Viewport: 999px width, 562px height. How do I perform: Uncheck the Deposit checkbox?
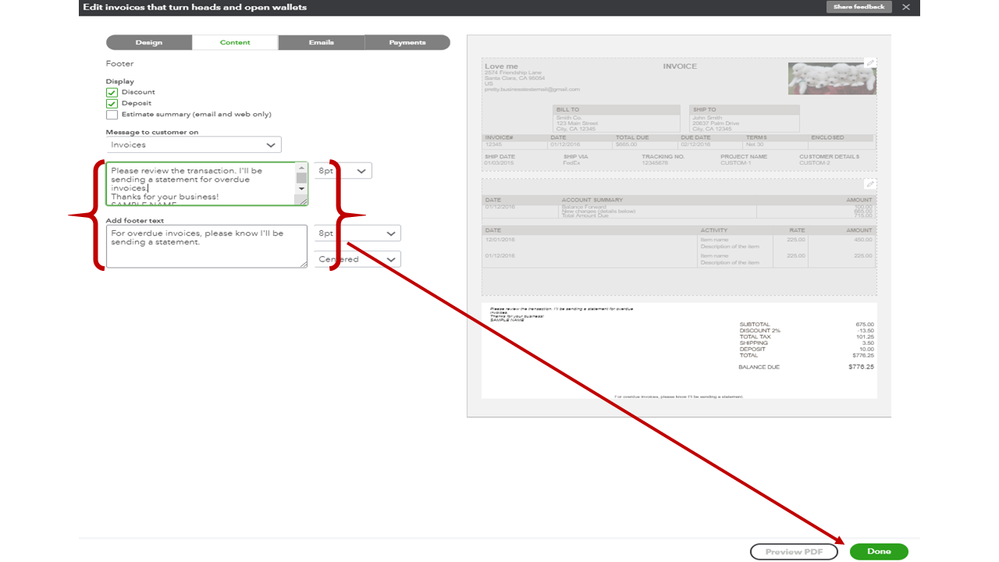pos(111,103)
